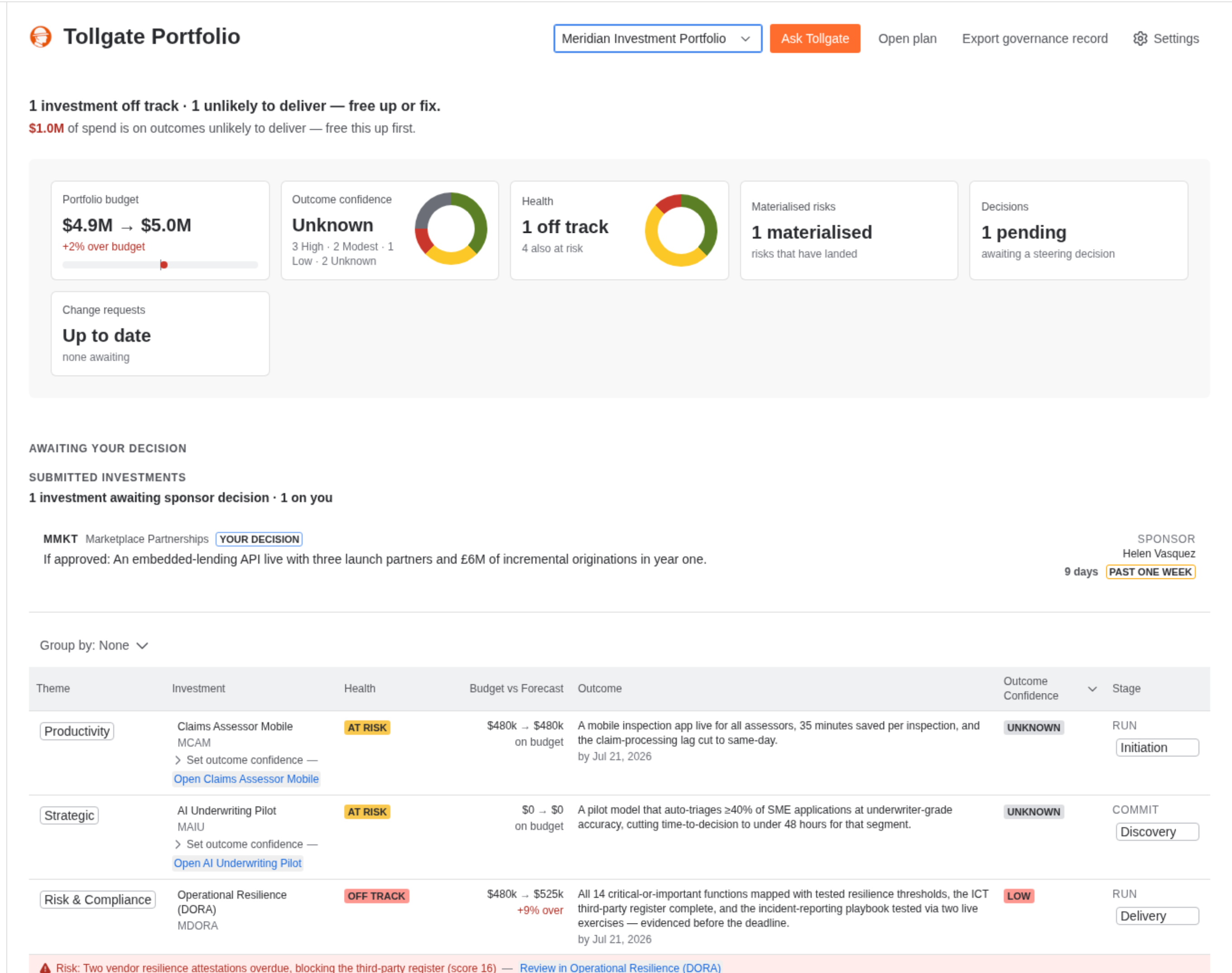Click the Outcome column header
The width and height of the screenshot is (1232, 973).
point(600,688)
